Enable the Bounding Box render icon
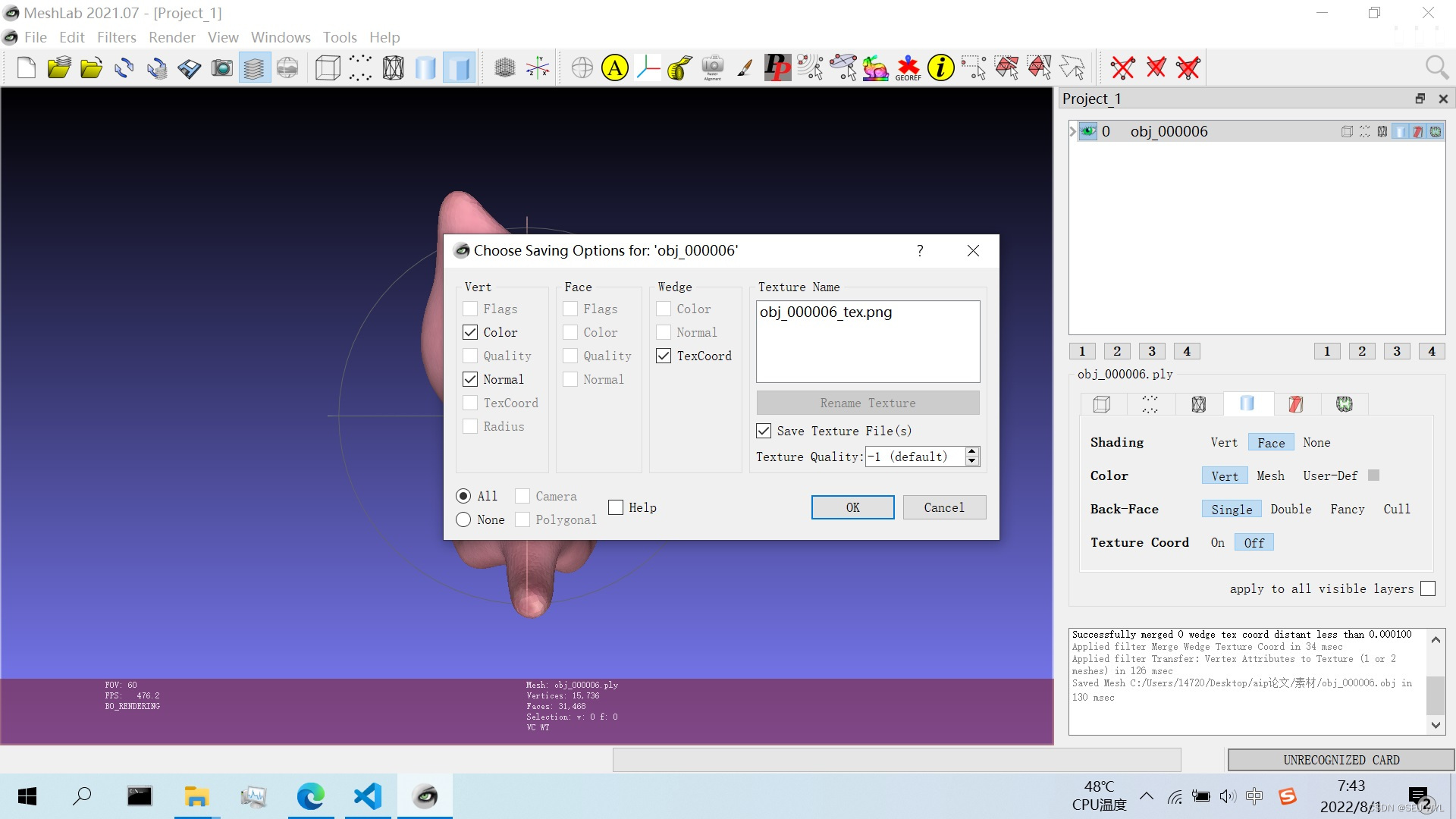 click(x=328, y=68)
